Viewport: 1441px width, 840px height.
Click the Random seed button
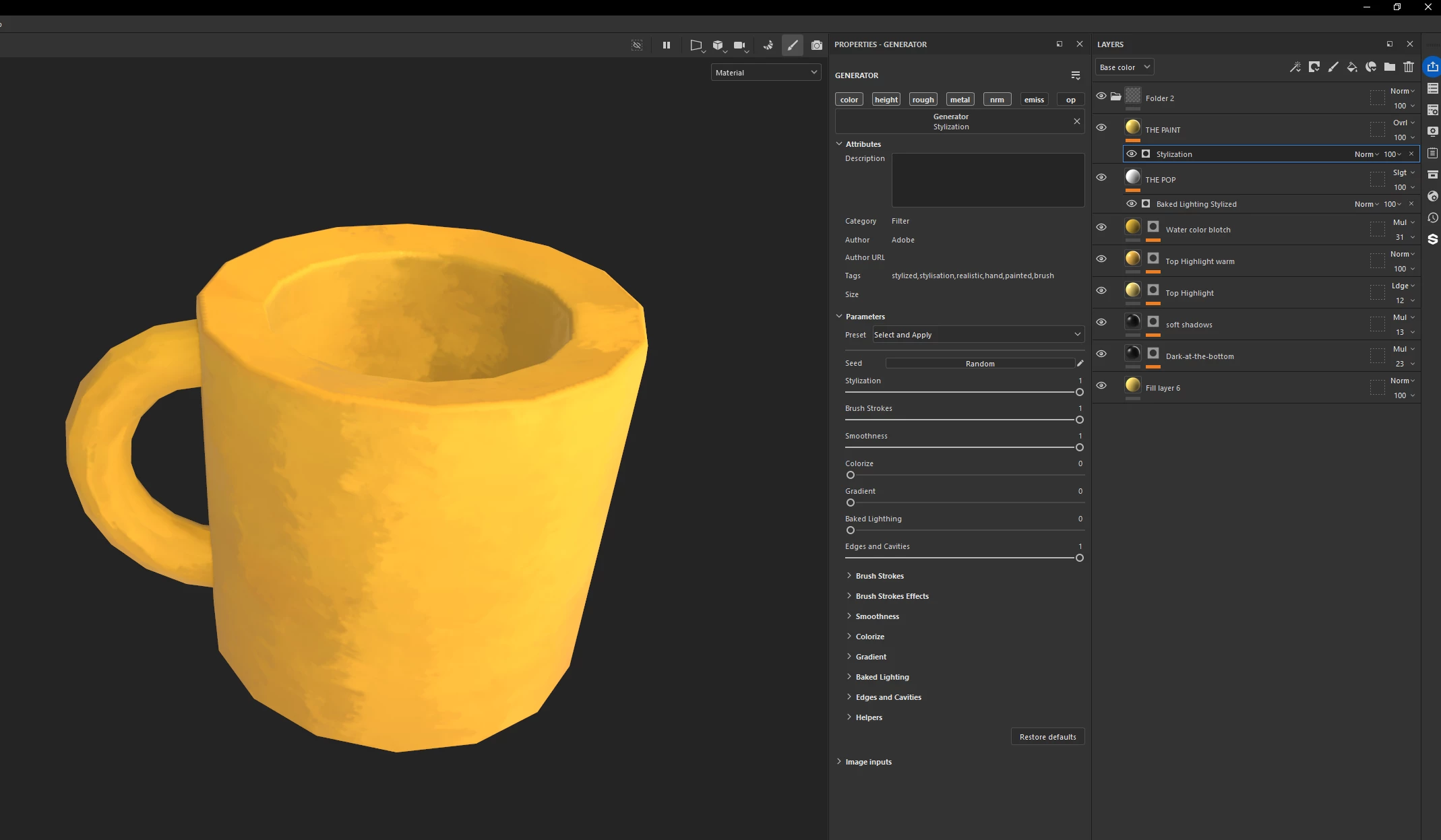coord(979,364)
